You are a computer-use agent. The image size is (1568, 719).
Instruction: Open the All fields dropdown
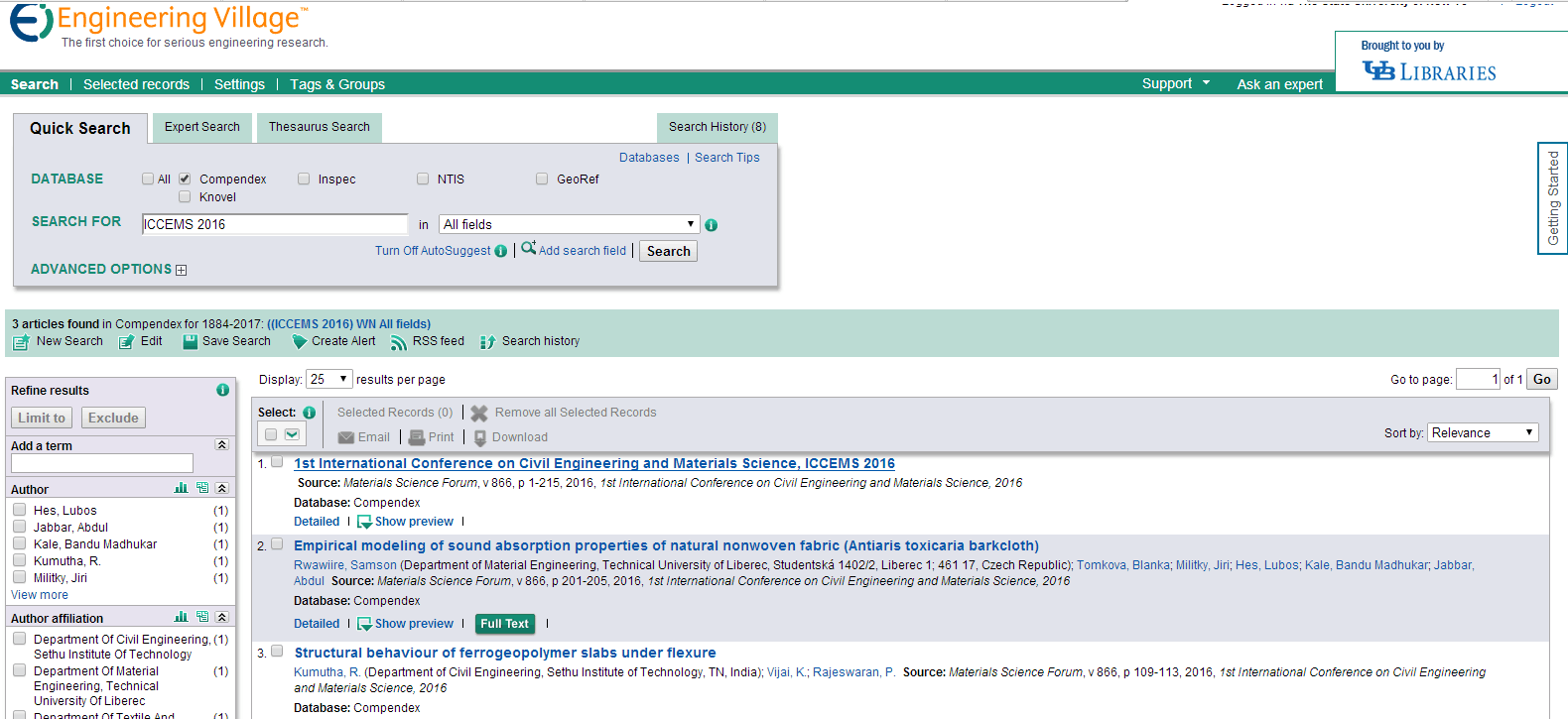[x=570, y=225]
